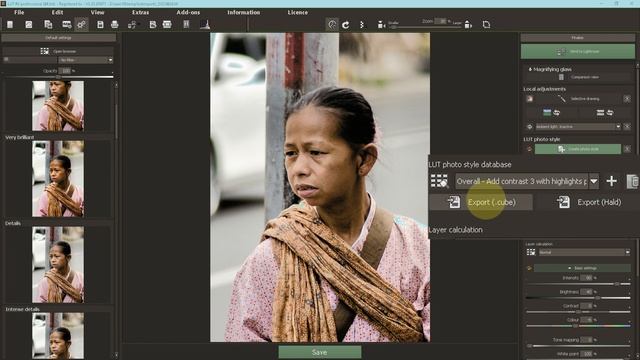Open the No filter dropdown
The image size is (640, 360).
[x=85, y=60]
